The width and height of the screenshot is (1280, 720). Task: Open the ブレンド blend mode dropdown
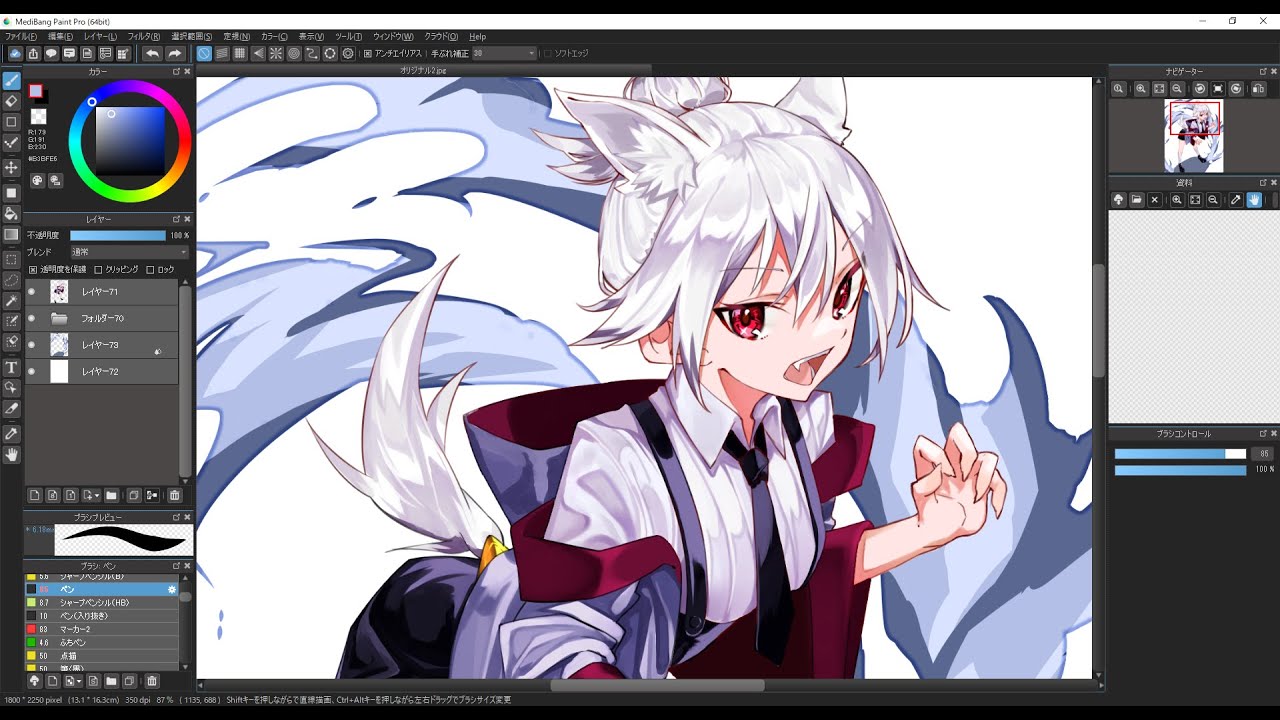129,252
